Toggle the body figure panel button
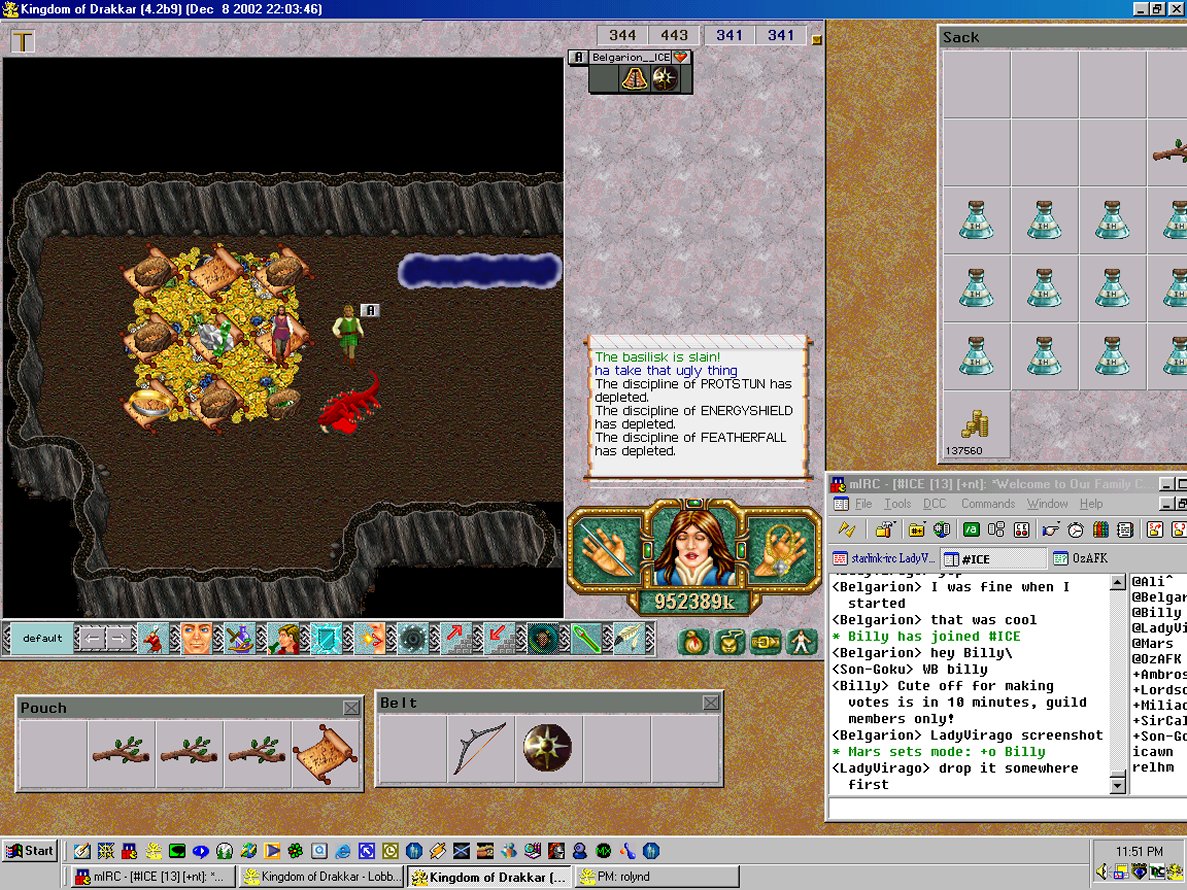The height and width of the screenshot is (890, 1187). click(x=800, y=642)
